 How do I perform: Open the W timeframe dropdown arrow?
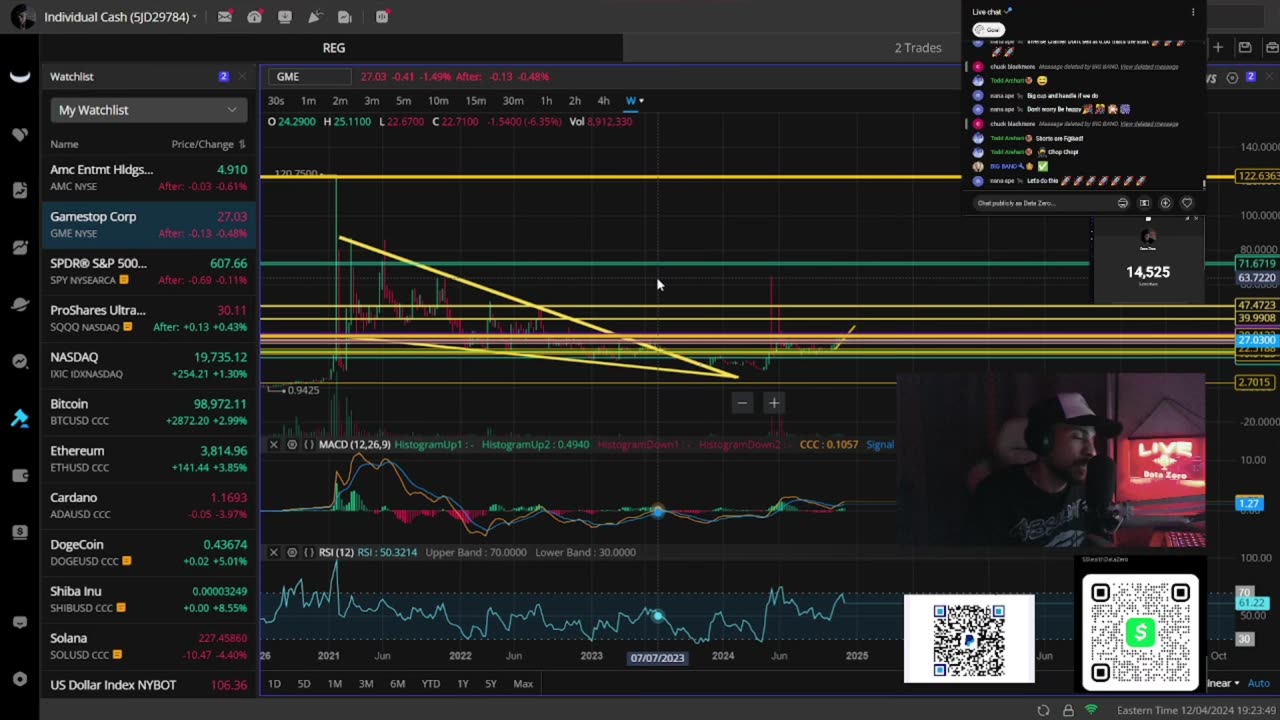tap(641, 100)
